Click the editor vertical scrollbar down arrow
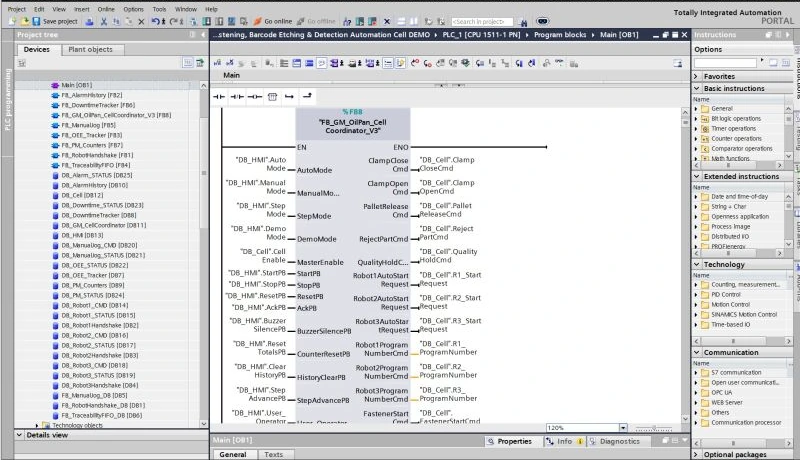This screenshot has height=460, width=800. point(685,419)
